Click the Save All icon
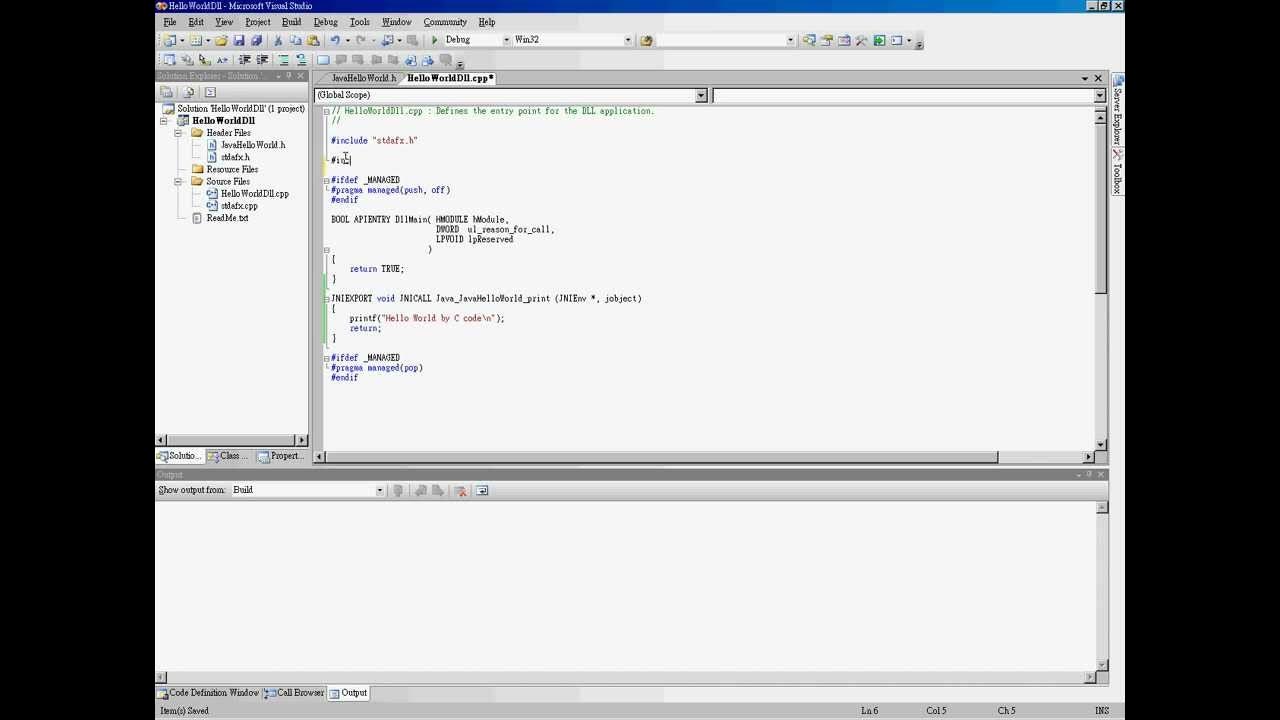Viewport: 1280px width, 720px height. click(256, 40)
